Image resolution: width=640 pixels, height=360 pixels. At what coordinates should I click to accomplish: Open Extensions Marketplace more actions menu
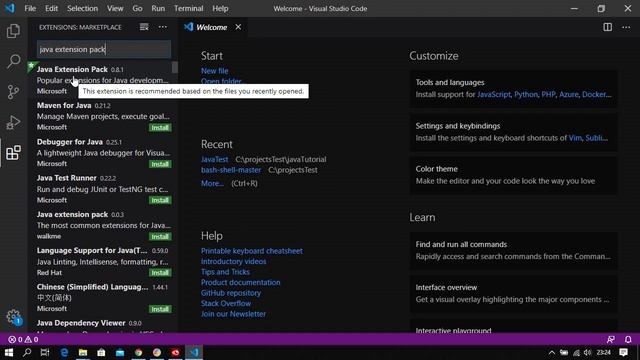(x=162, y=27)
